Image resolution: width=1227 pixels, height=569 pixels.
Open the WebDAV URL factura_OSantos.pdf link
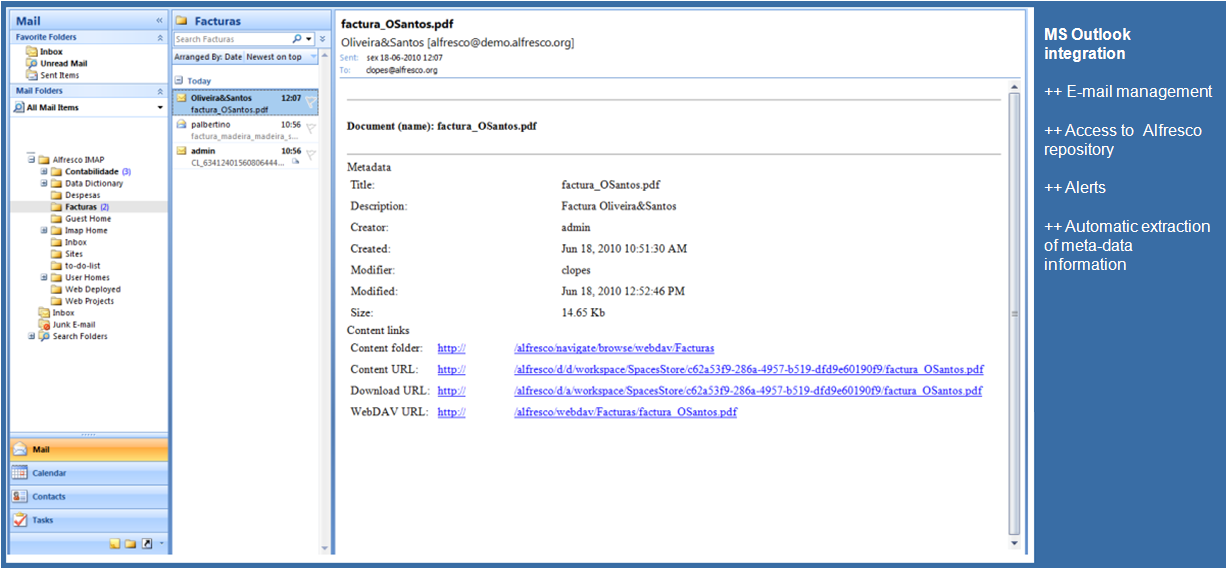(x=625, y=412)
